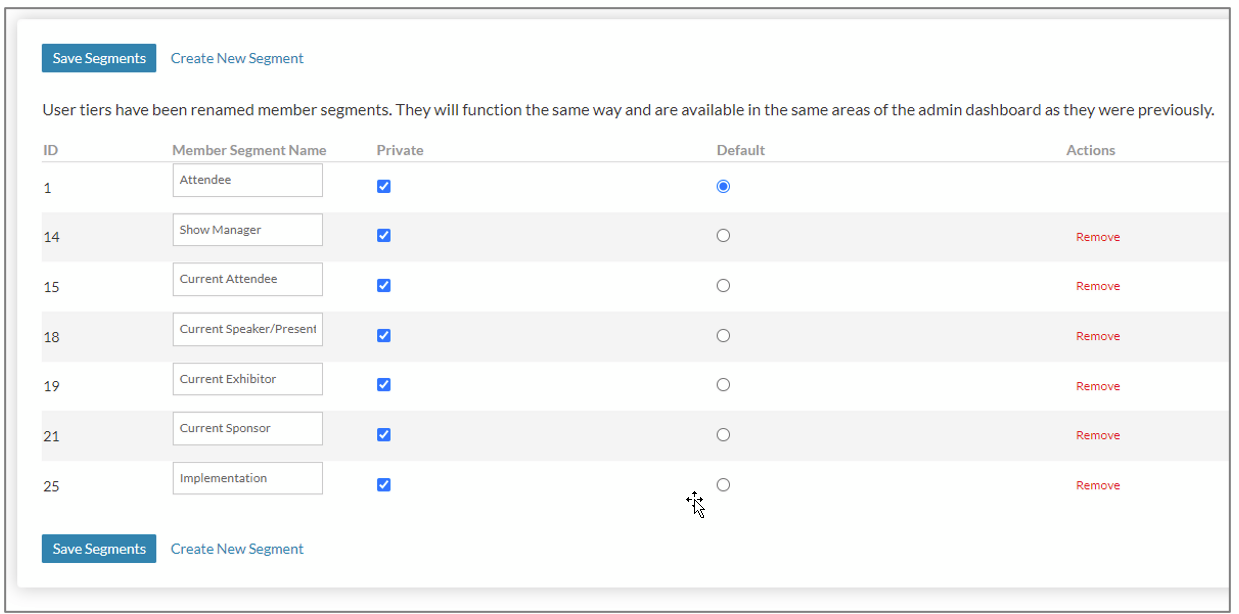Remove the Current Speaker/Presenter segment
The width and height of the screenshot is (1239, 614).
click(x=1097, y=336)
